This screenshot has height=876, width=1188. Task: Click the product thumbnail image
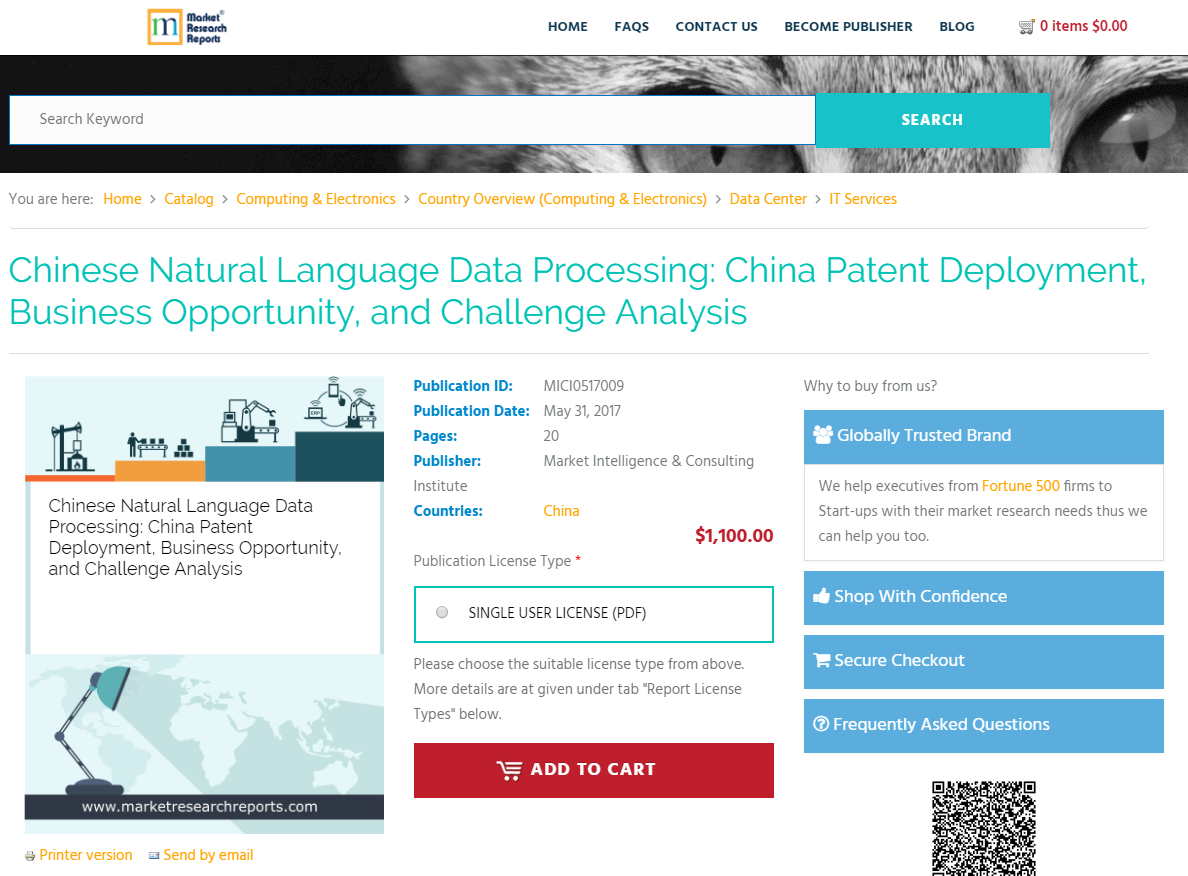point(204,604)
